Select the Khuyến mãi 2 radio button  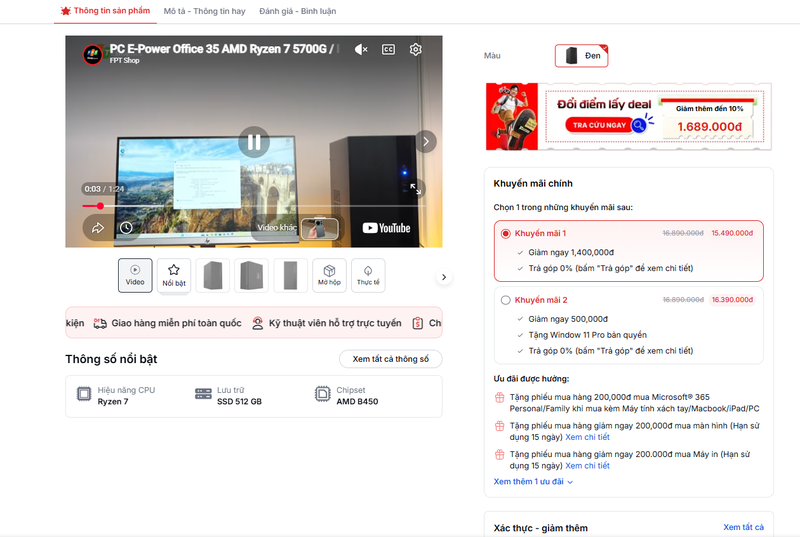[506, 300]
